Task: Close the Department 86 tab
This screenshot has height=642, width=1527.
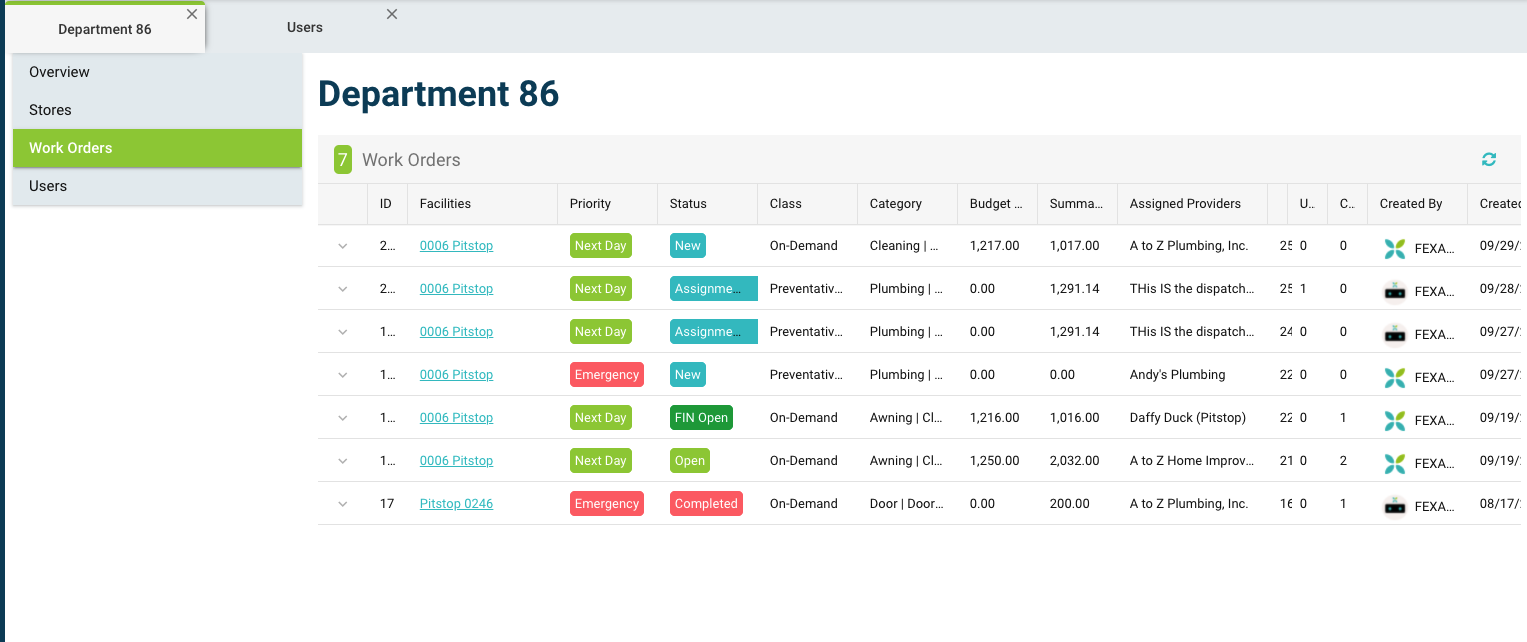Action: point(192,14)
